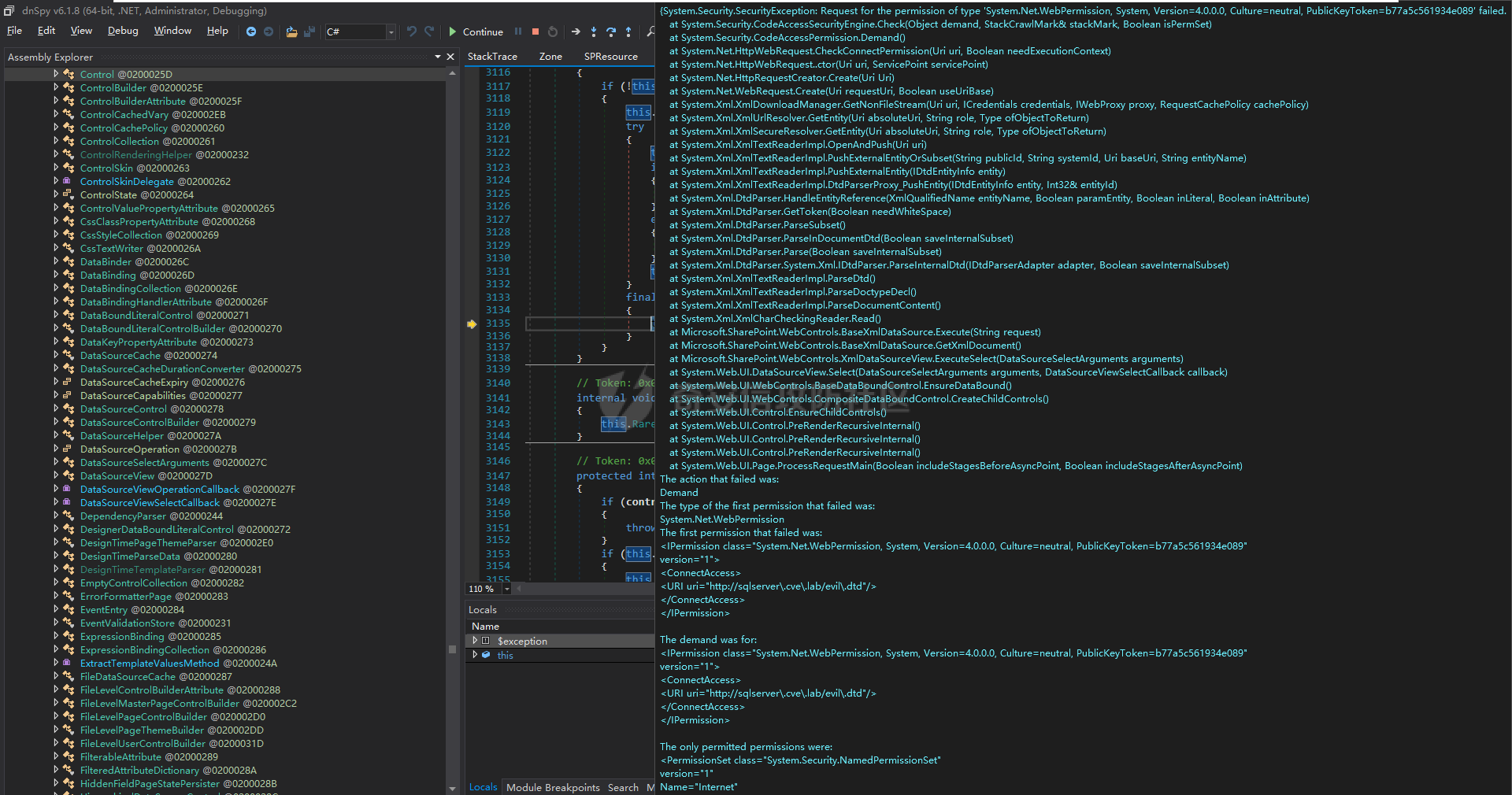Viewport: 1512px width, 795px height.
Task: Select ControlCollection @02000261 in tree
Action: tap(147, 142)
